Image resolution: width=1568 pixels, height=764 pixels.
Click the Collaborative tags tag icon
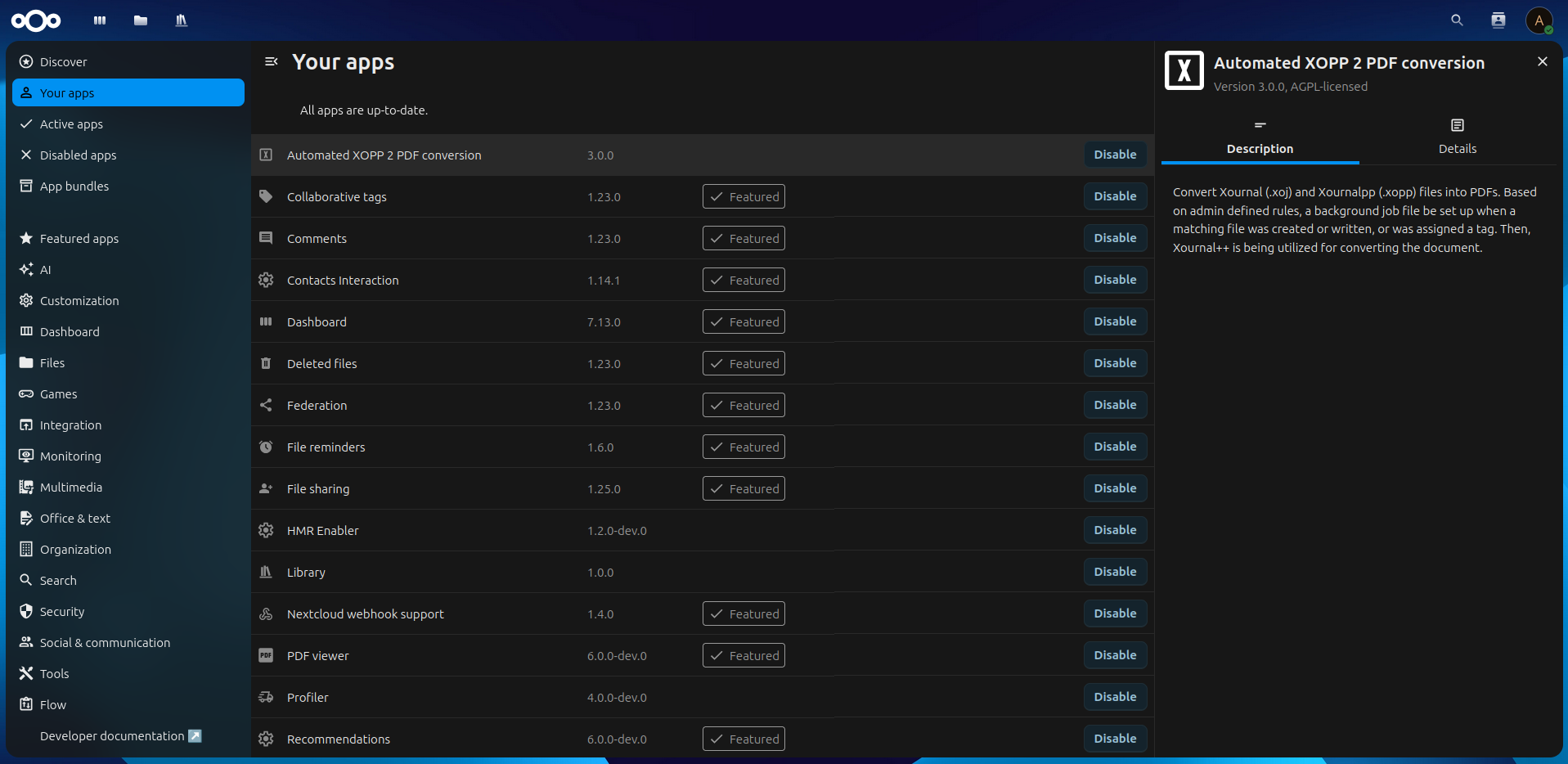[x=266, y=196]
